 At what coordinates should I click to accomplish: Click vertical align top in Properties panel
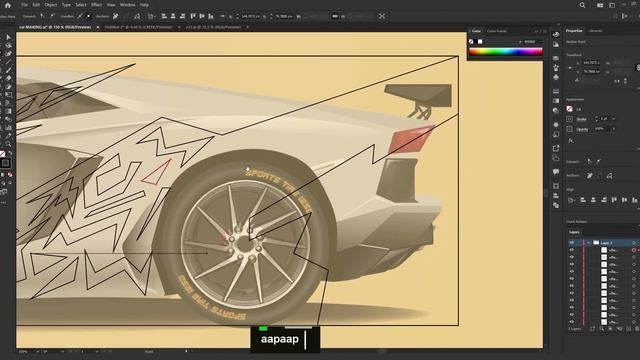pyautogui.click(x=614, y=200)
